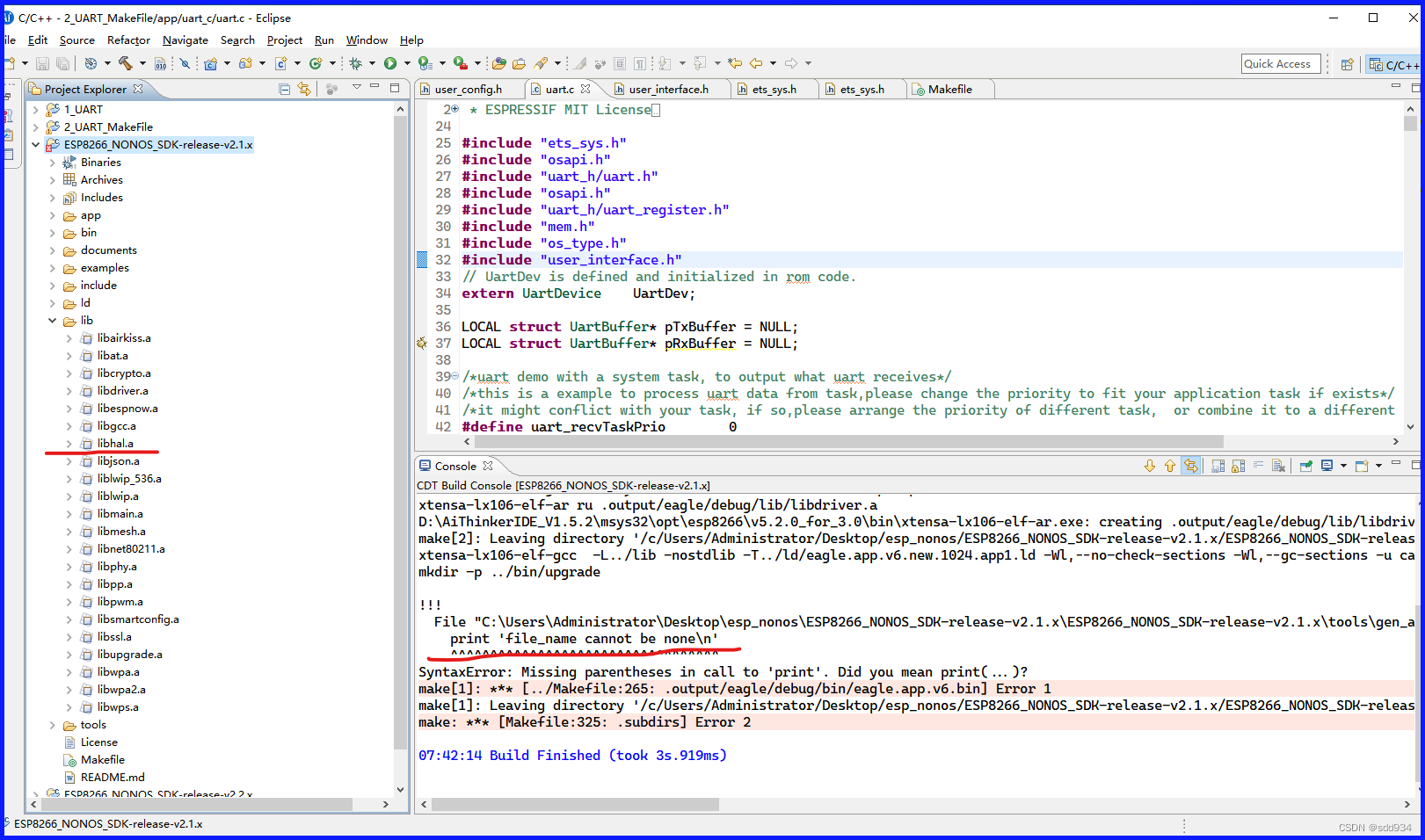Screen dimensions: 1425x840
Task: Click the Forward navigation arrow
Action: (790, 63)
